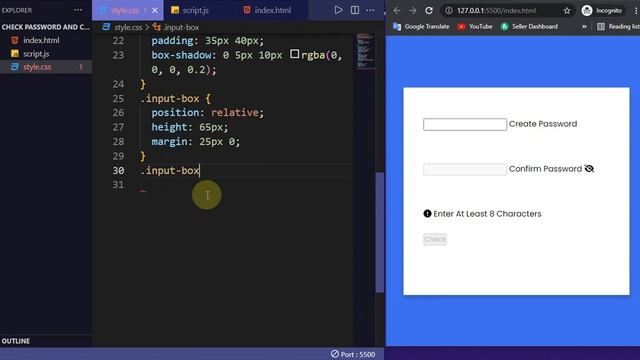Click the browser address bar URL

(x=496, y=11)
